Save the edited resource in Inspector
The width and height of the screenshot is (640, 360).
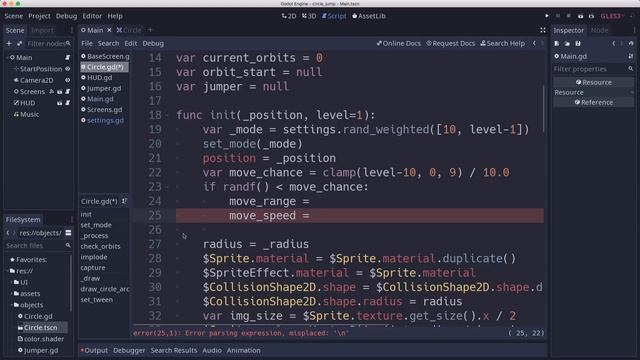pos(578,43)
